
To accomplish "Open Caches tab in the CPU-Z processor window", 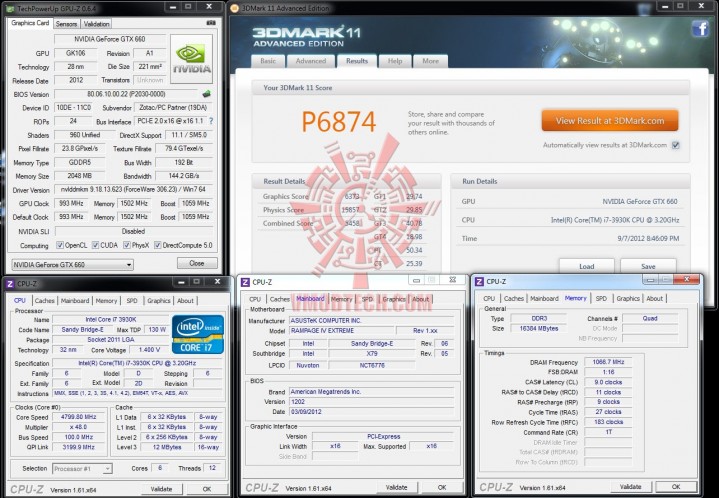I will [x=44, y=301].
